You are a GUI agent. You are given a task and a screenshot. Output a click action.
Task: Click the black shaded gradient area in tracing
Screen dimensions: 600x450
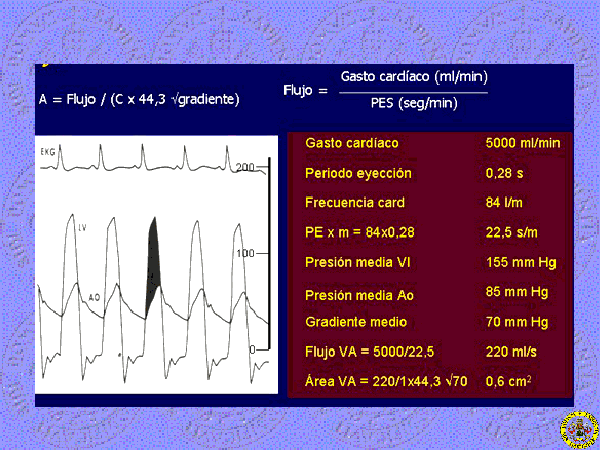pyautogui.click(x=153, y=266)
